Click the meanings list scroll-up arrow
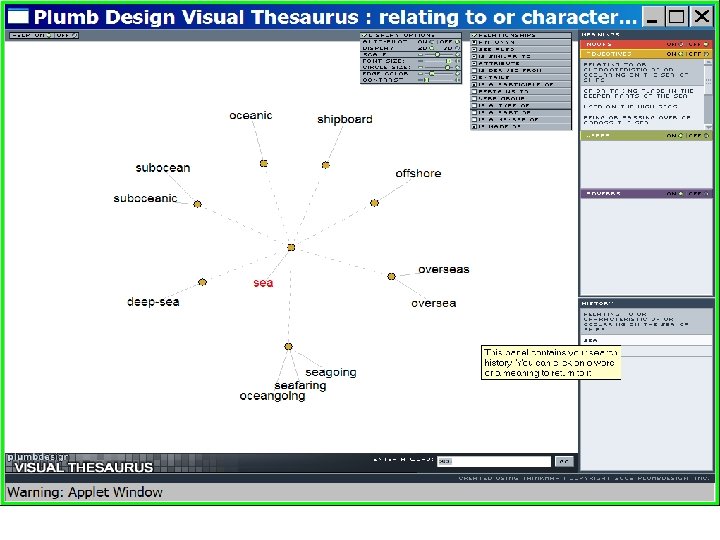The image size is (720, 540). point(709,62)
